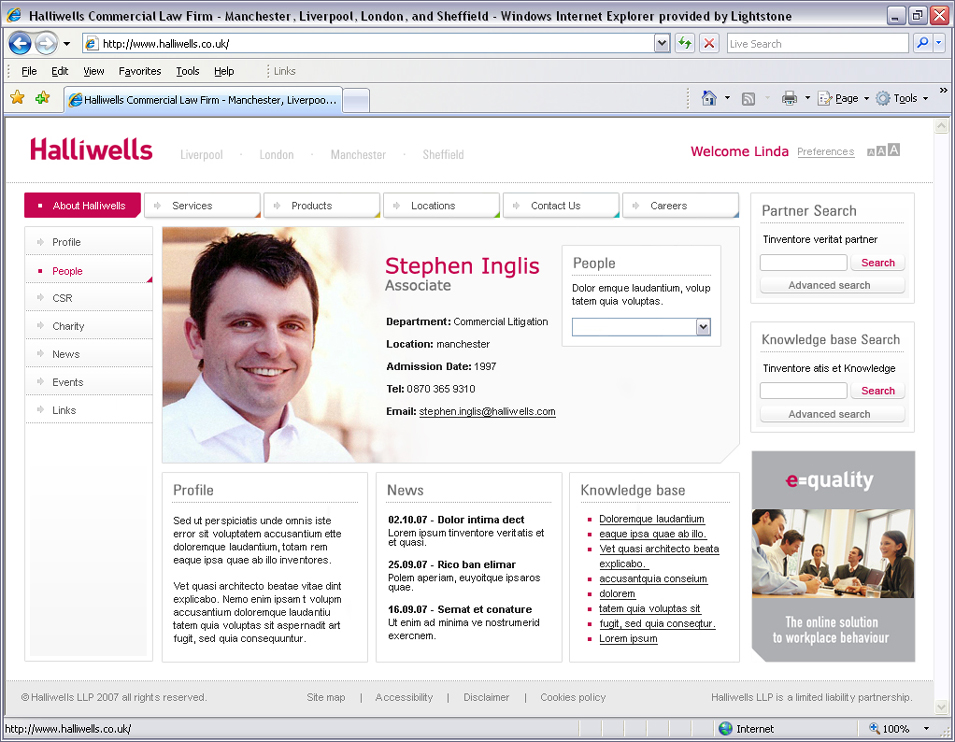Click the Sheffield office link
The width and height of the screenshot is (955, 742).
[x=443, y=155]
